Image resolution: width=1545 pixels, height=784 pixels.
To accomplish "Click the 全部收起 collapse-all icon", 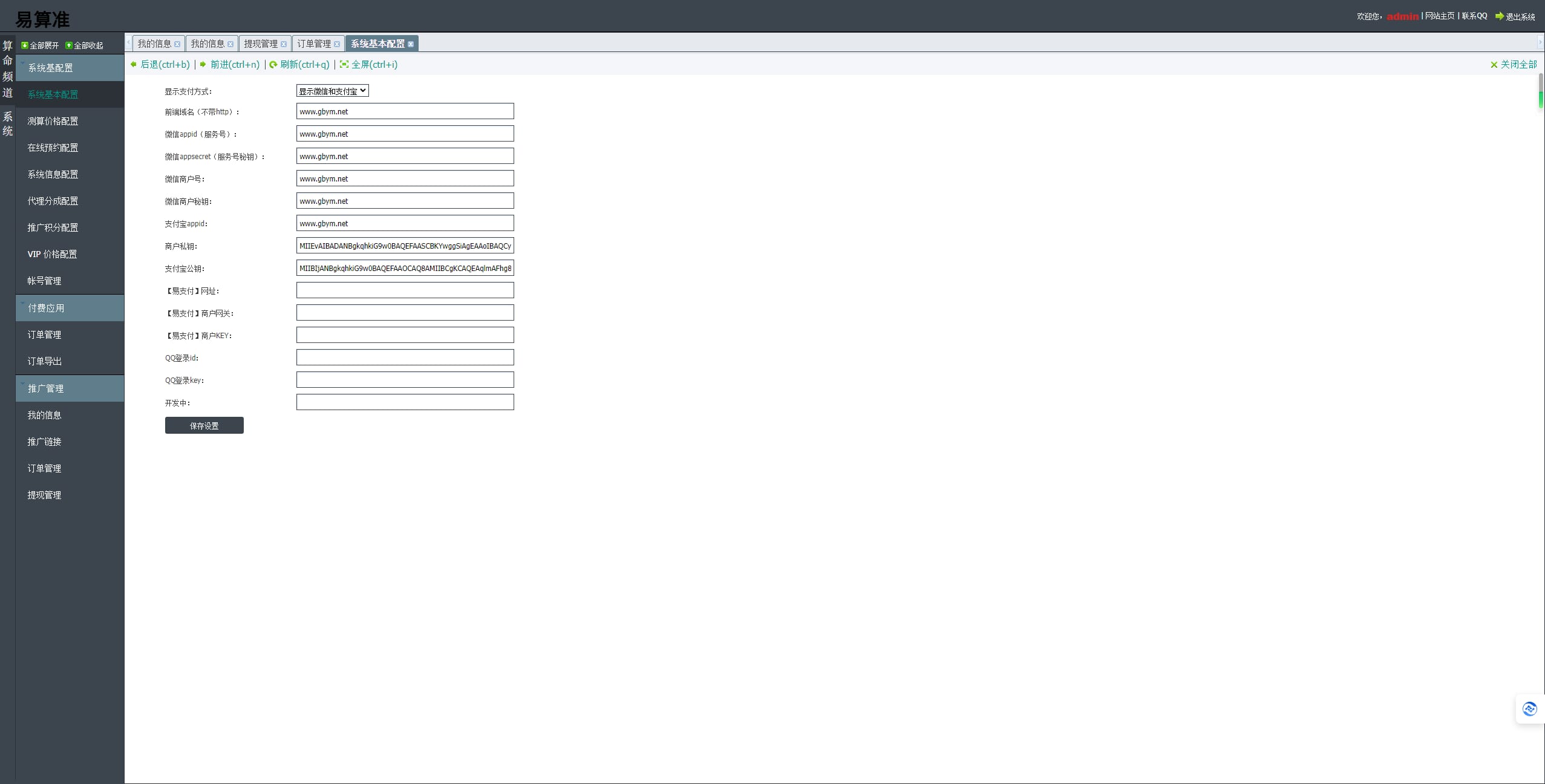I will point(69,45).
